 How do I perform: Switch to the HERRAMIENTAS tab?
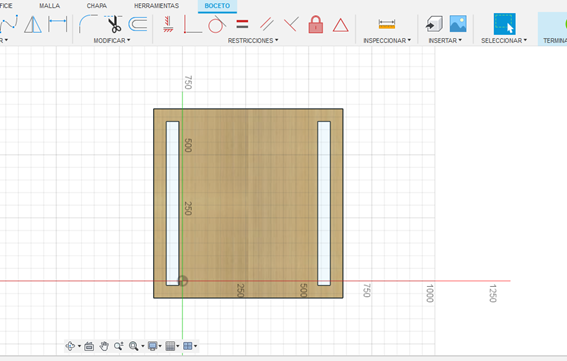(x=156, y=6)
